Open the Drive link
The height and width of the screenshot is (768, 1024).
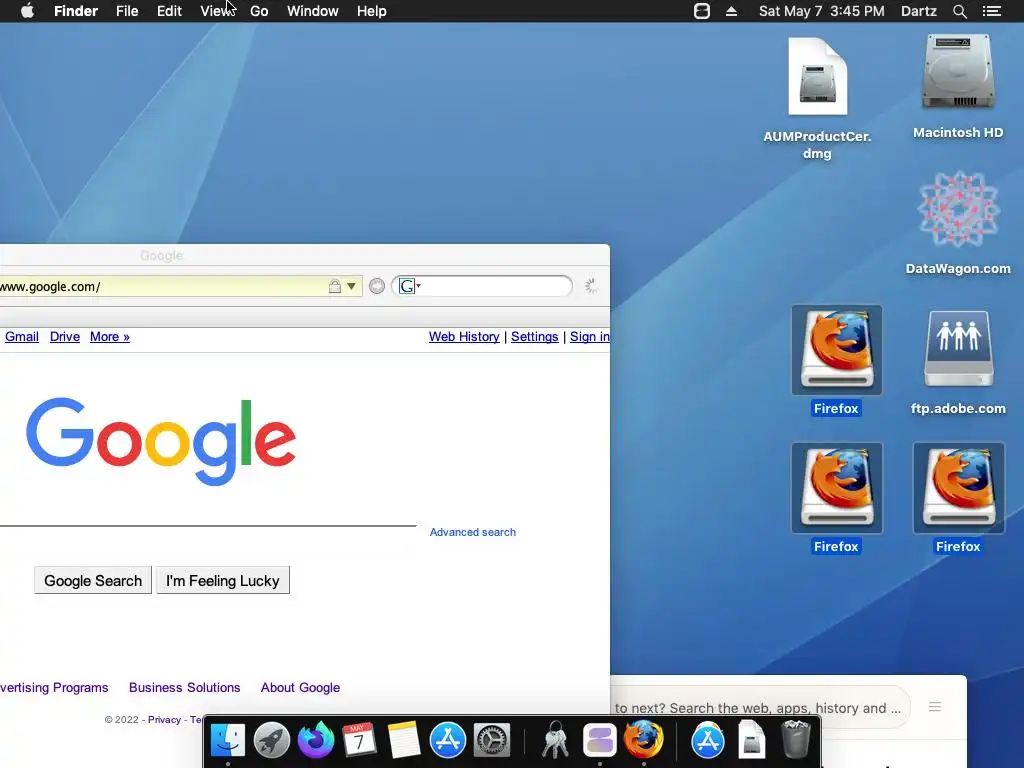(65, 336)
